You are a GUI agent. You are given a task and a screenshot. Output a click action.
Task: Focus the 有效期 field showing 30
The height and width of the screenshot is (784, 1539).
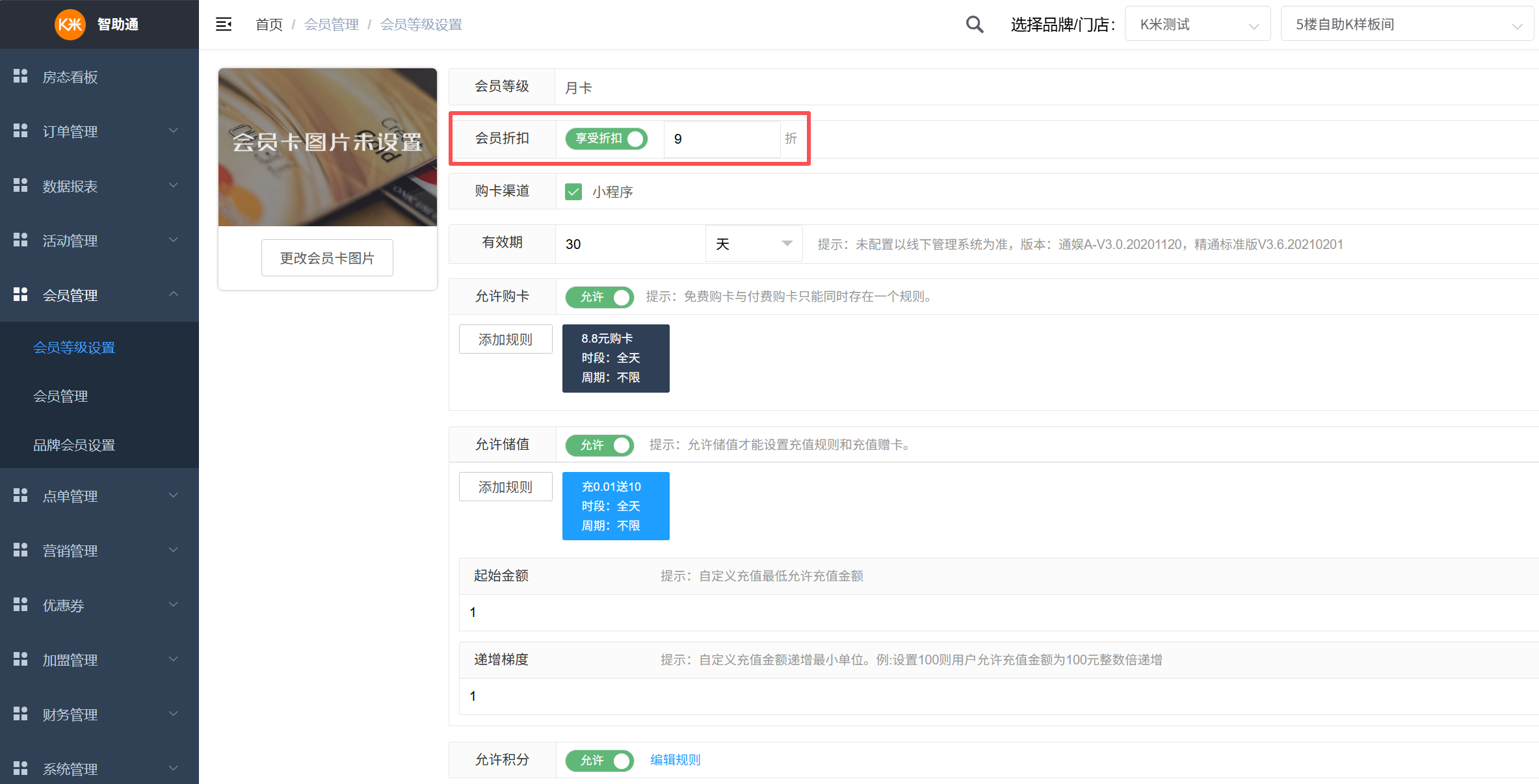pyautogui.click(x=630, y=244)
